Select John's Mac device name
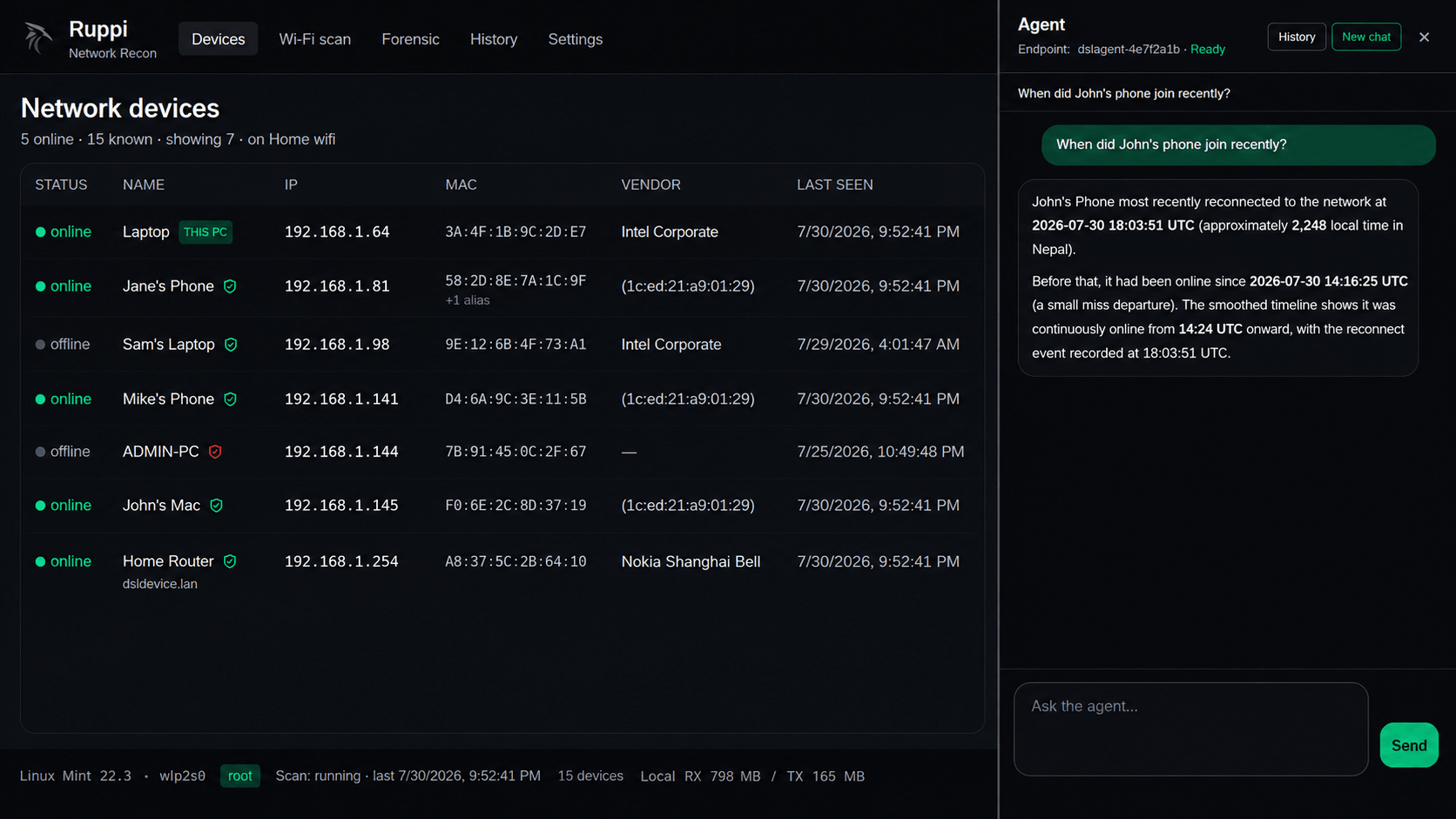This screenshot has height=819, width=1456. pos(161,506)
